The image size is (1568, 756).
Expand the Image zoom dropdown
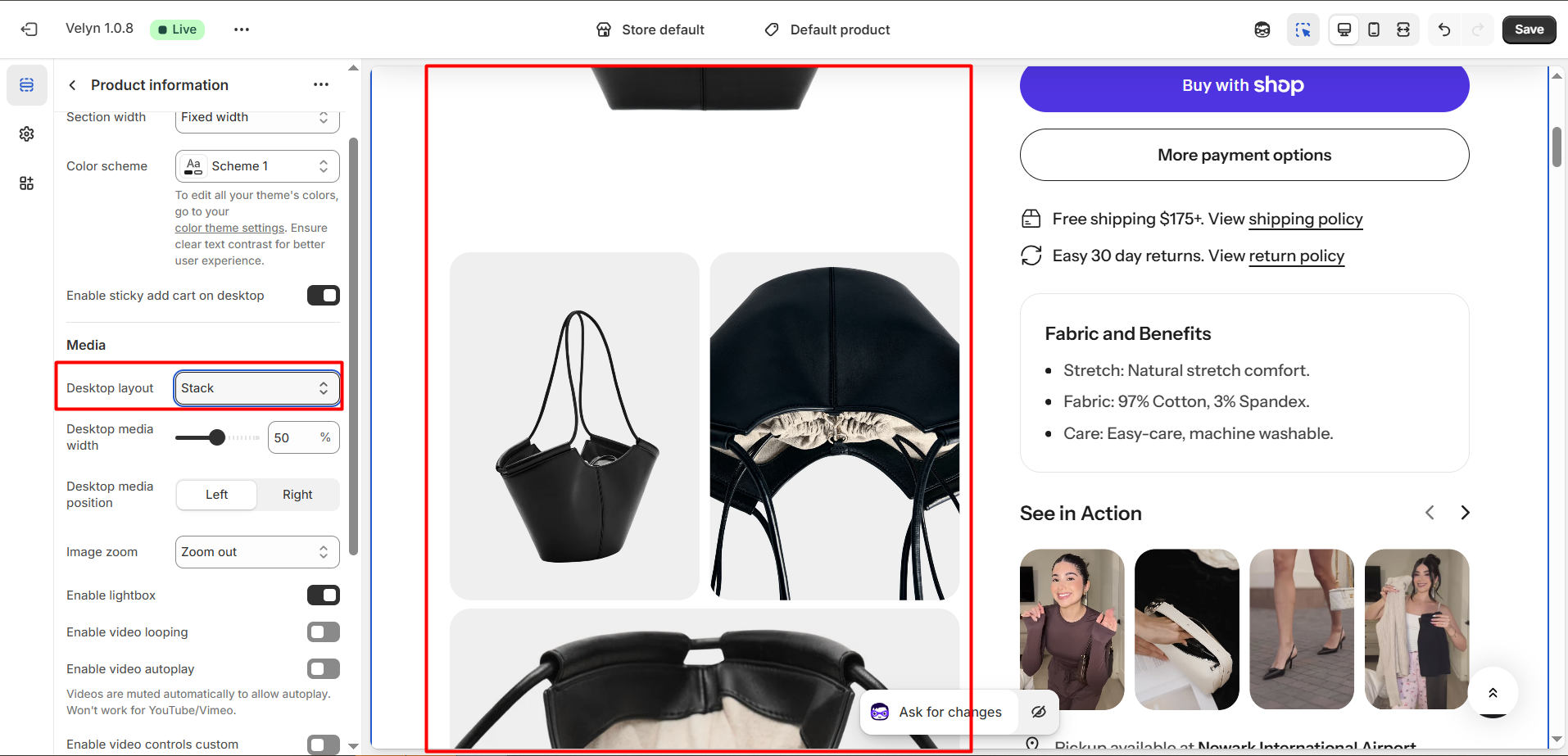[256, 552]
